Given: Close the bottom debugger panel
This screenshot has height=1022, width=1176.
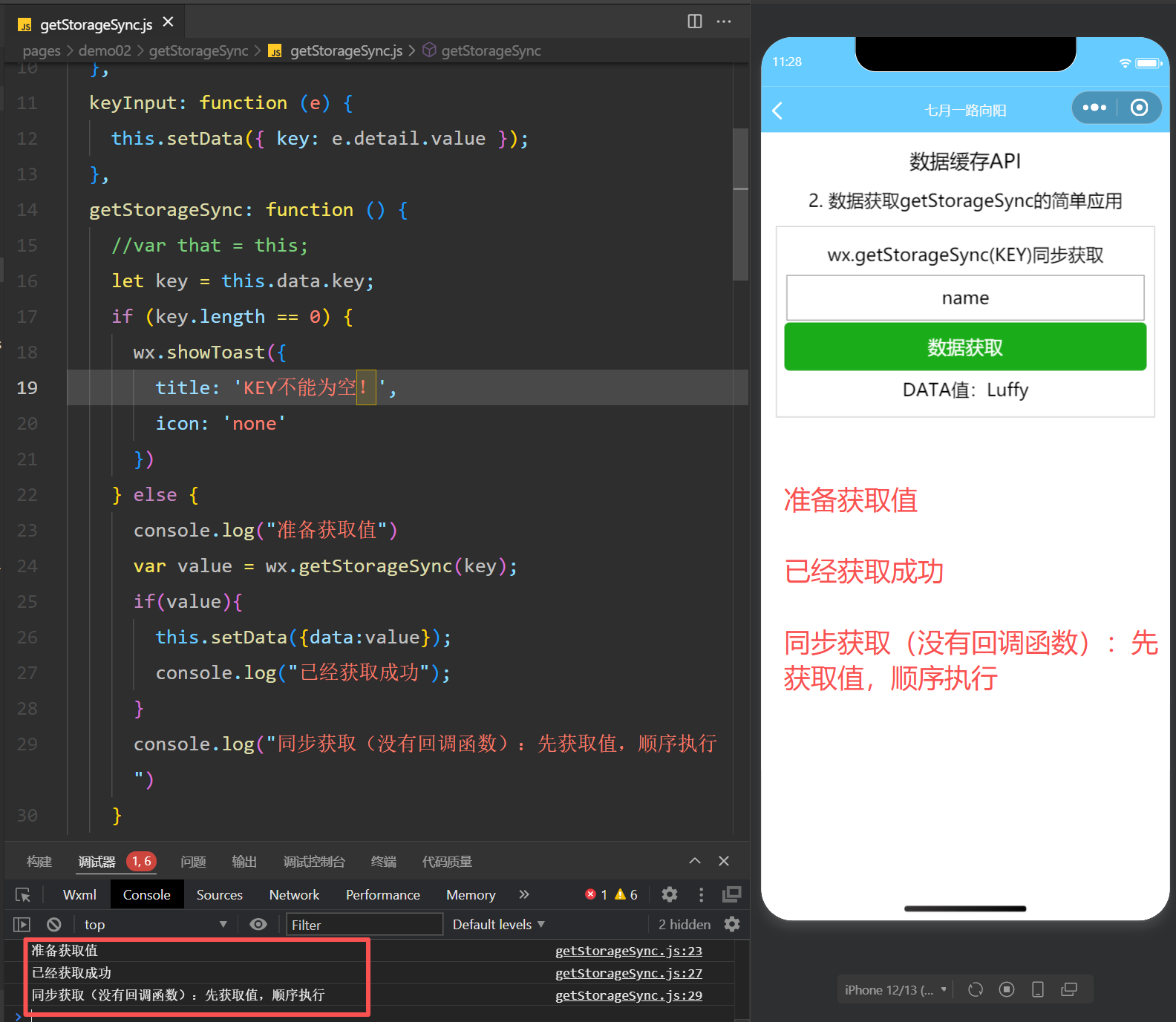Looking at the screenshot, I should pyautogui.click(x=724, y=861).
